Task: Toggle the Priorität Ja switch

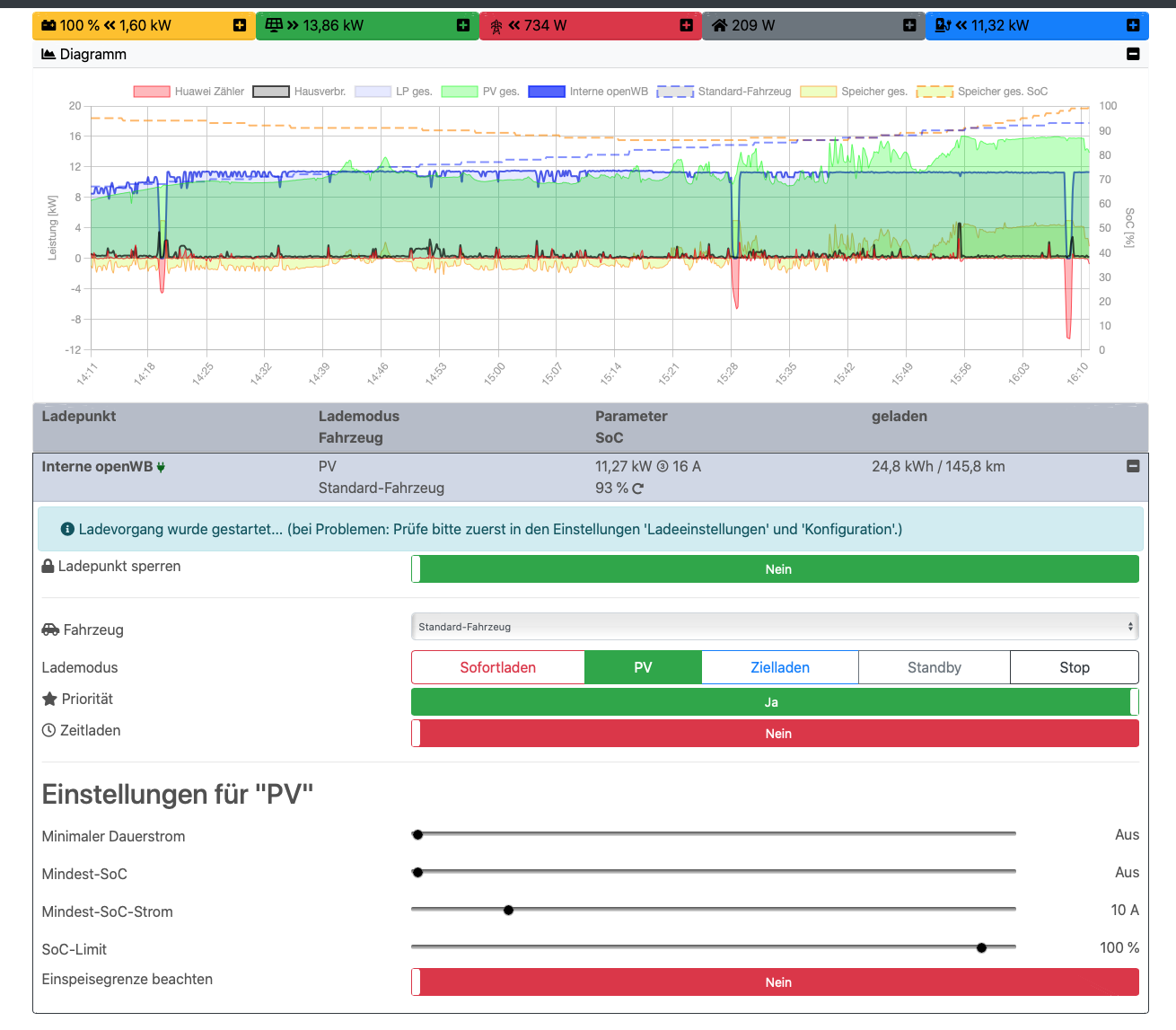Action: point(775,701)
